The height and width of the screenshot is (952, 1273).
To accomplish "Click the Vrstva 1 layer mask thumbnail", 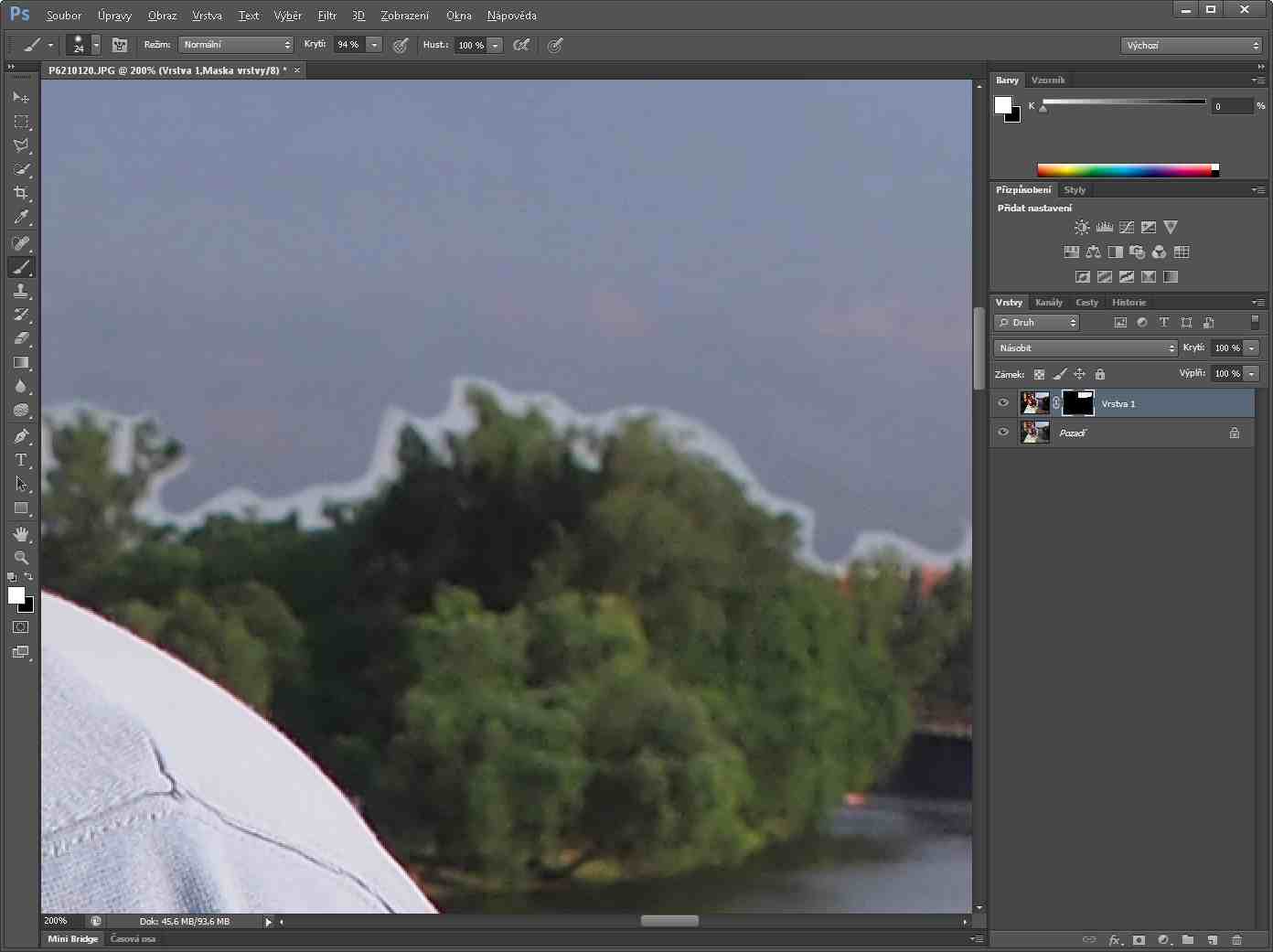I will pyautogui.click(x=1078, y=403).
